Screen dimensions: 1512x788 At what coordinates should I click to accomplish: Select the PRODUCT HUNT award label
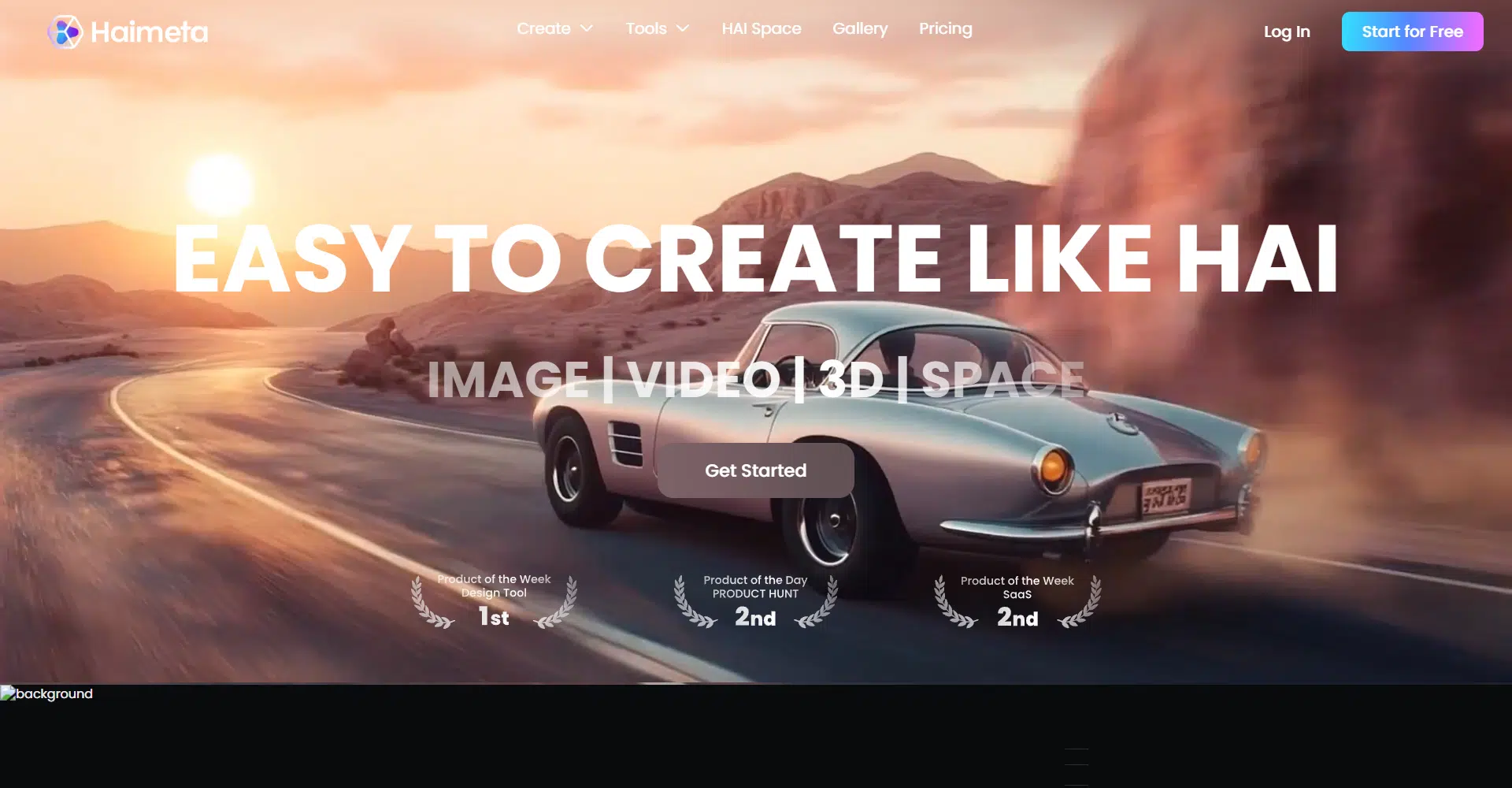click(x=755, y=594)
